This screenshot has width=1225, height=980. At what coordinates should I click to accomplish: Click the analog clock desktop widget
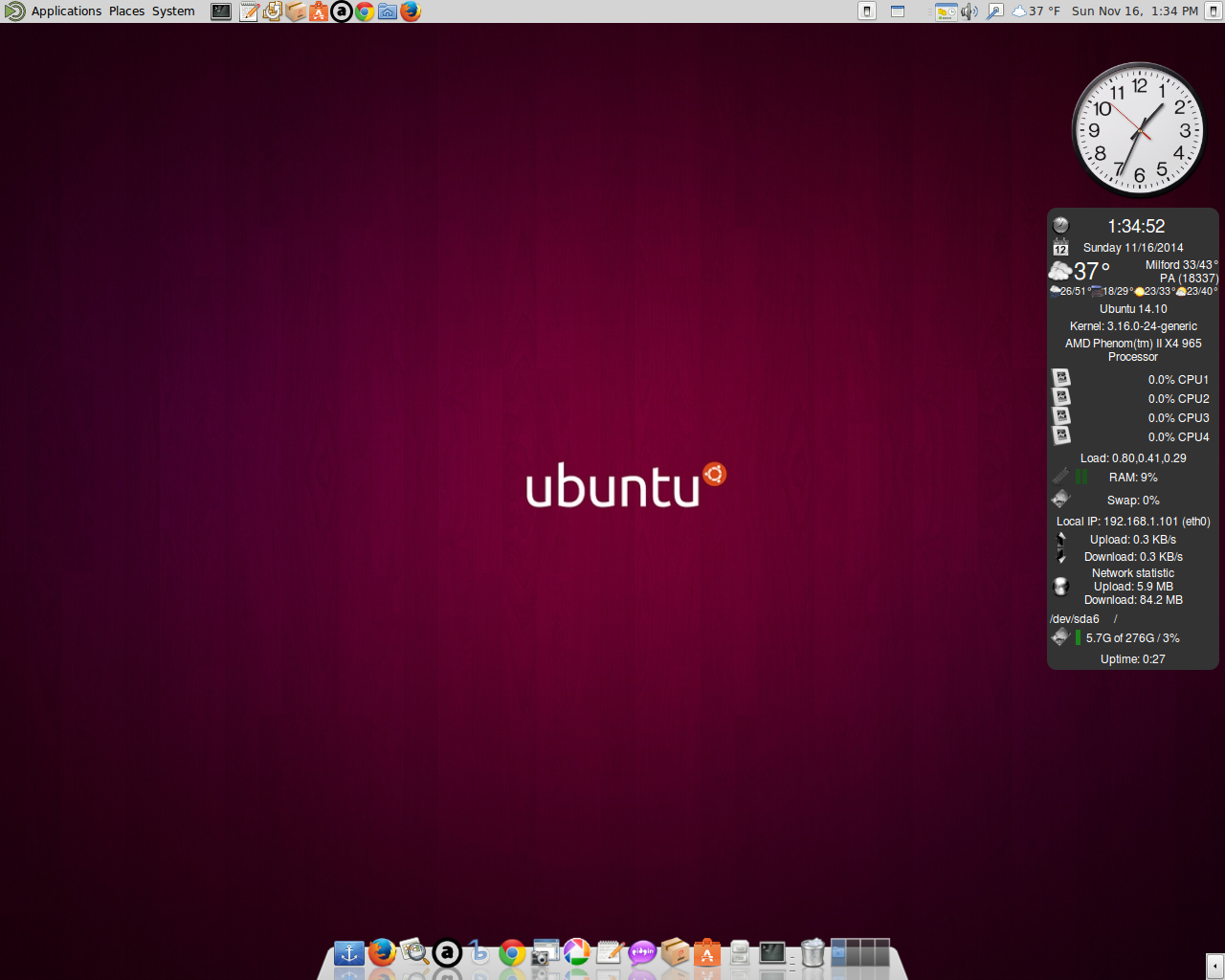pyautogui.click(x=1139, y=130)
